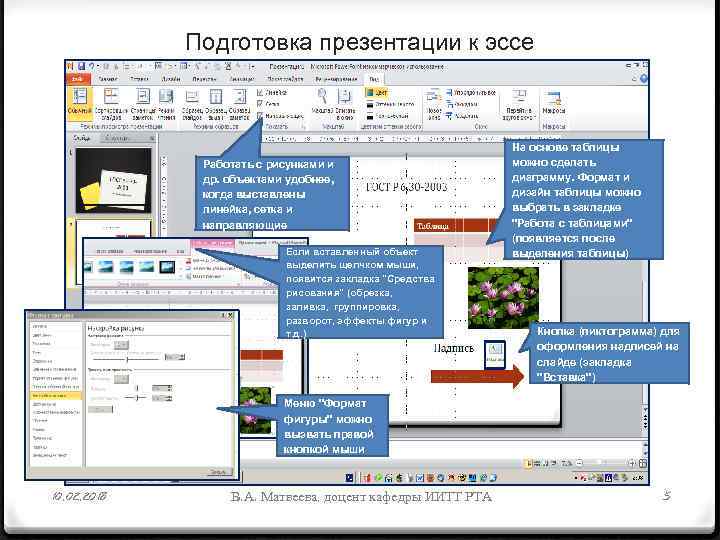Open Перейти в другое окно dropdown
Image resolution: width=720 pixels, height=540 pixels.
point(519,105)
